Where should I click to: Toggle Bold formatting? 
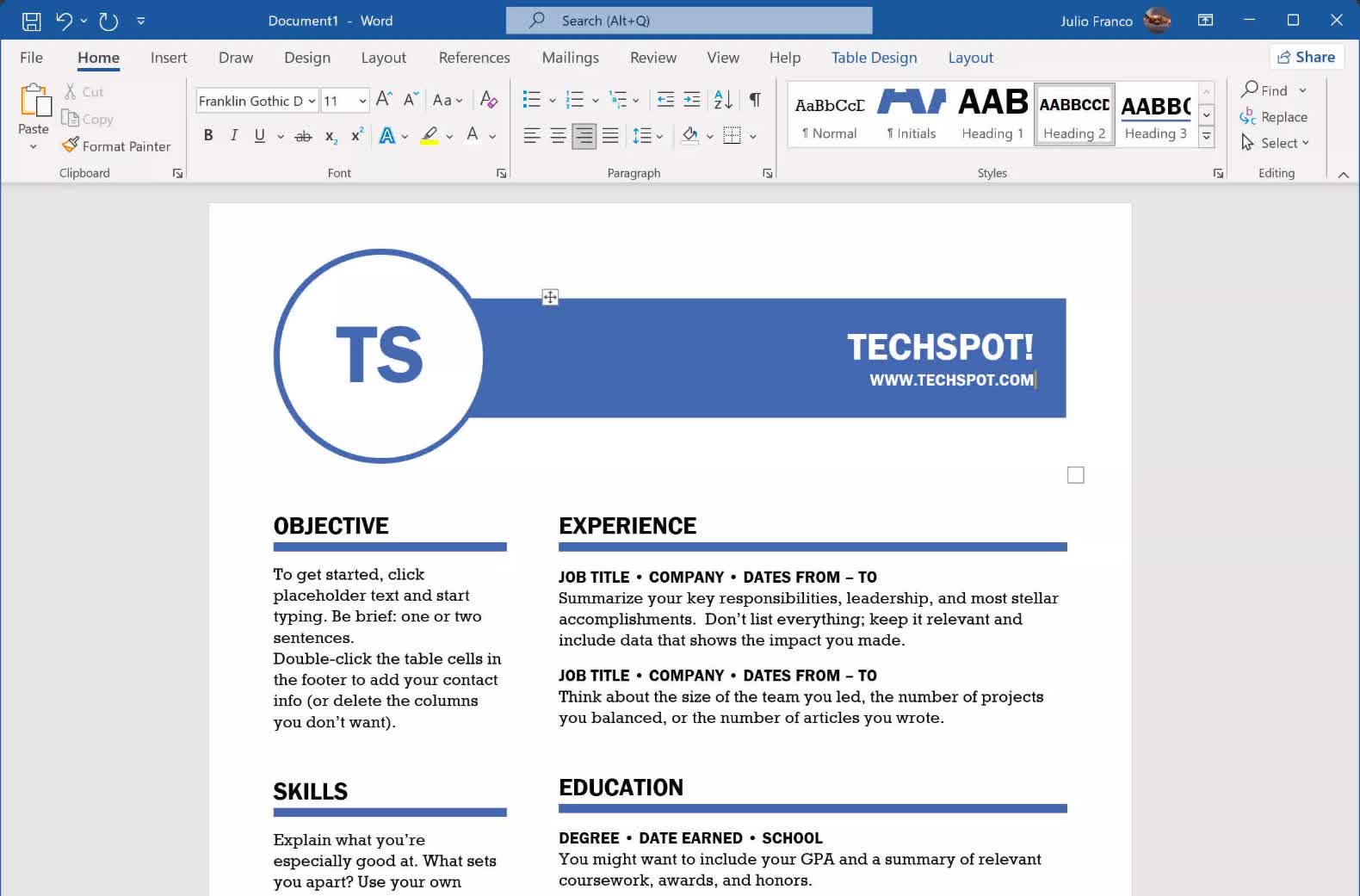[x=208, y=135]
